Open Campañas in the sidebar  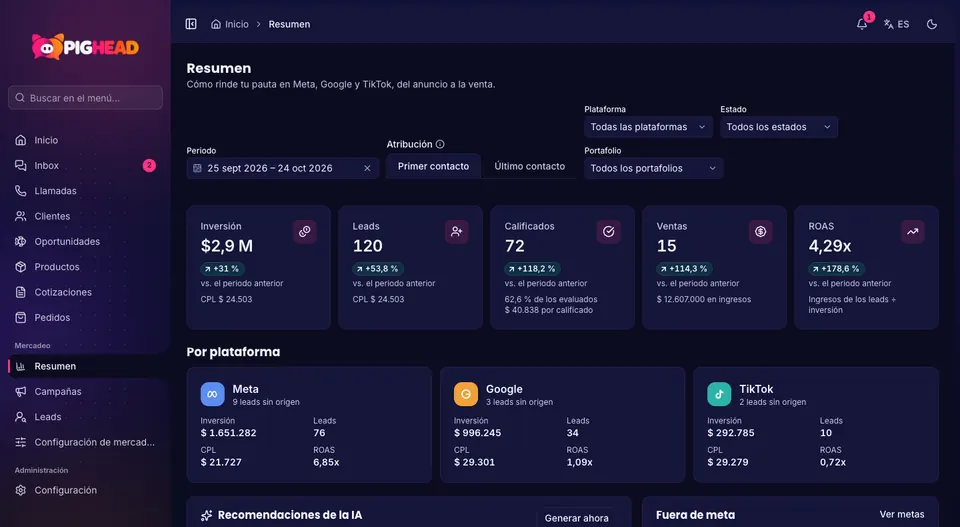coord(85,391)
